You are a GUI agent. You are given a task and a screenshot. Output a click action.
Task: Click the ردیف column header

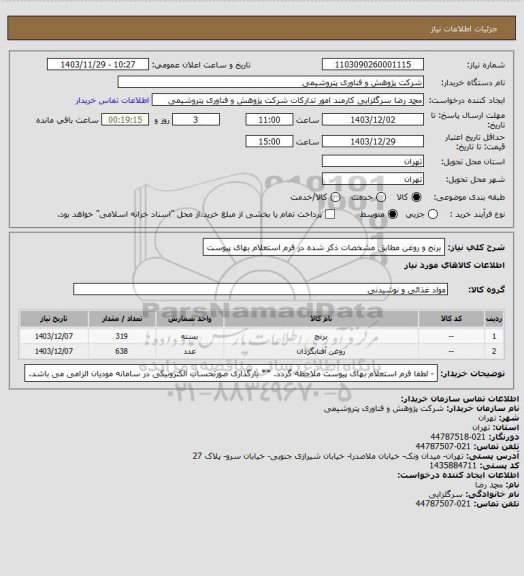[494, 318]
